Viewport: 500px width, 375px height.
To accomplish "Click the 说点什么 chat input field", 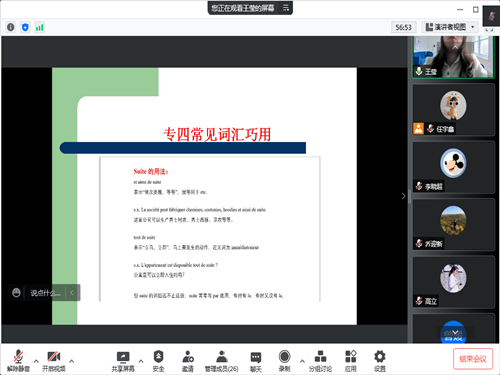I will pyautogui.click(x=45, y=293).
